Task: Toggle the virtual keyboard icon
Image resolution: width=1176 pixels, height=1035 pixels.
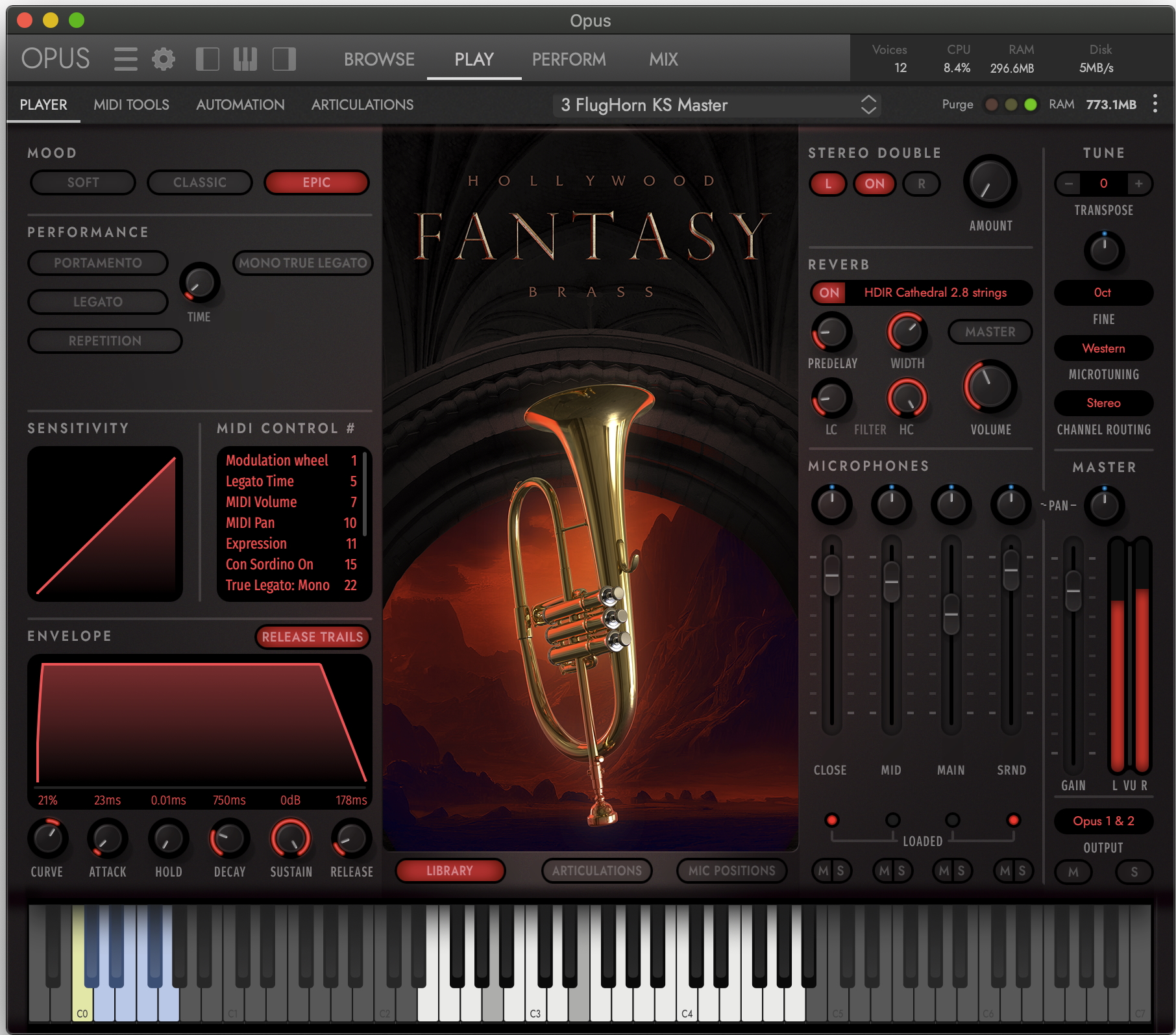Action: point(245,59)
